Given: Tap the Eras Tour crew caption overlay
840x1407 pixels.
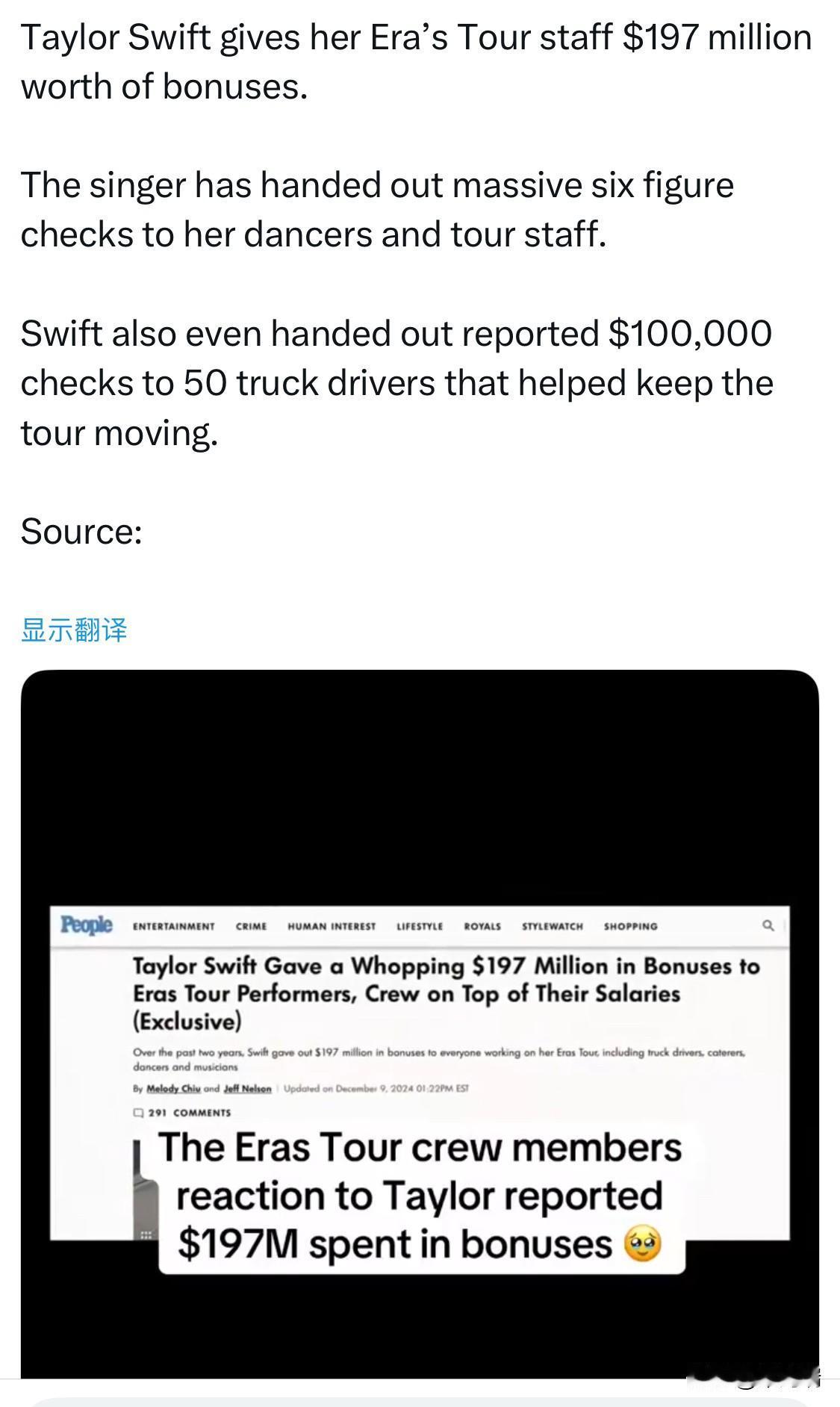Looking at the screenshot, I should pyautogui.click(x=421, y=1196).
